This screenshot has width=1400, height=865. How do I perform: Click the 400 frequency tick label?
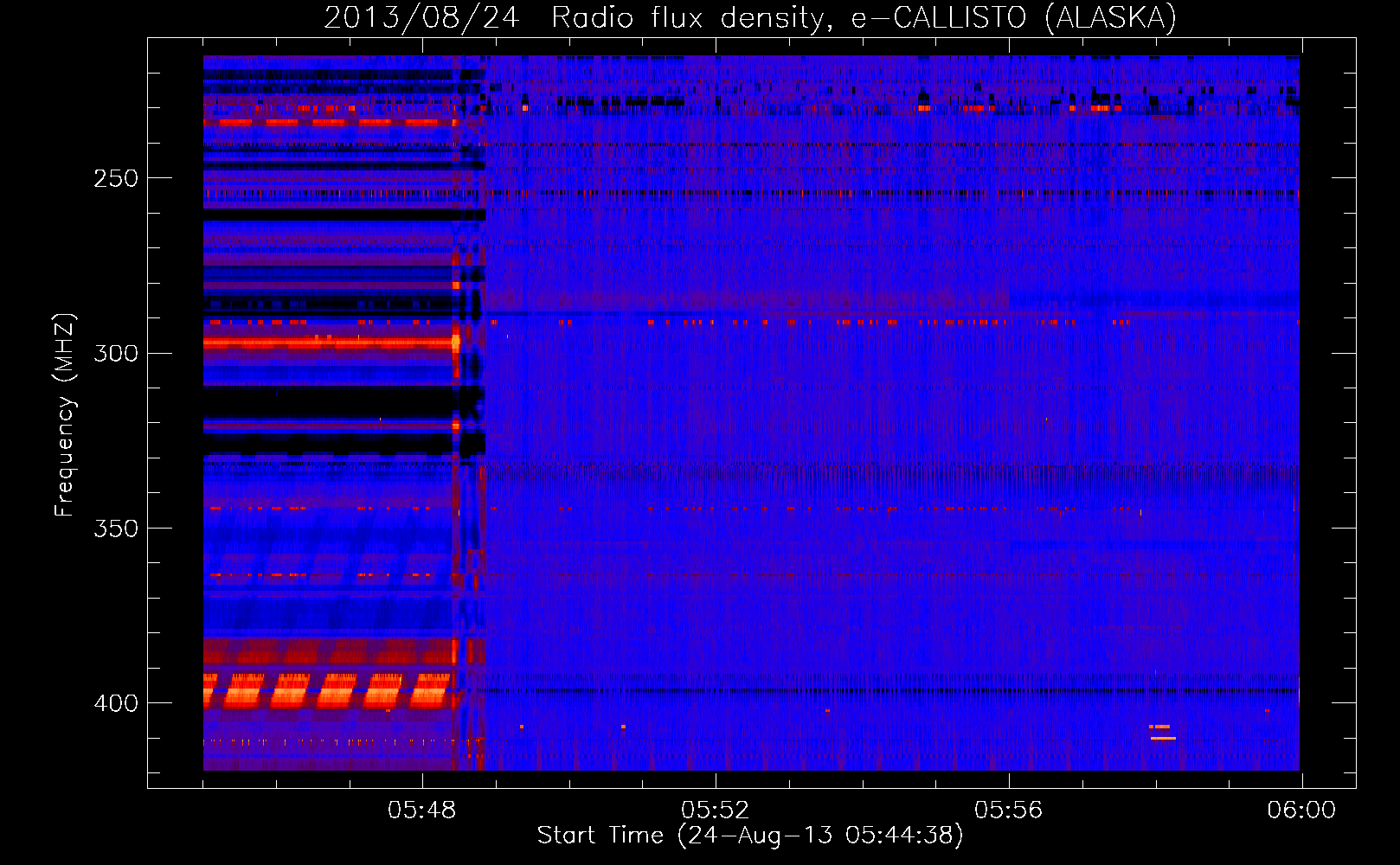click(116, 703)
